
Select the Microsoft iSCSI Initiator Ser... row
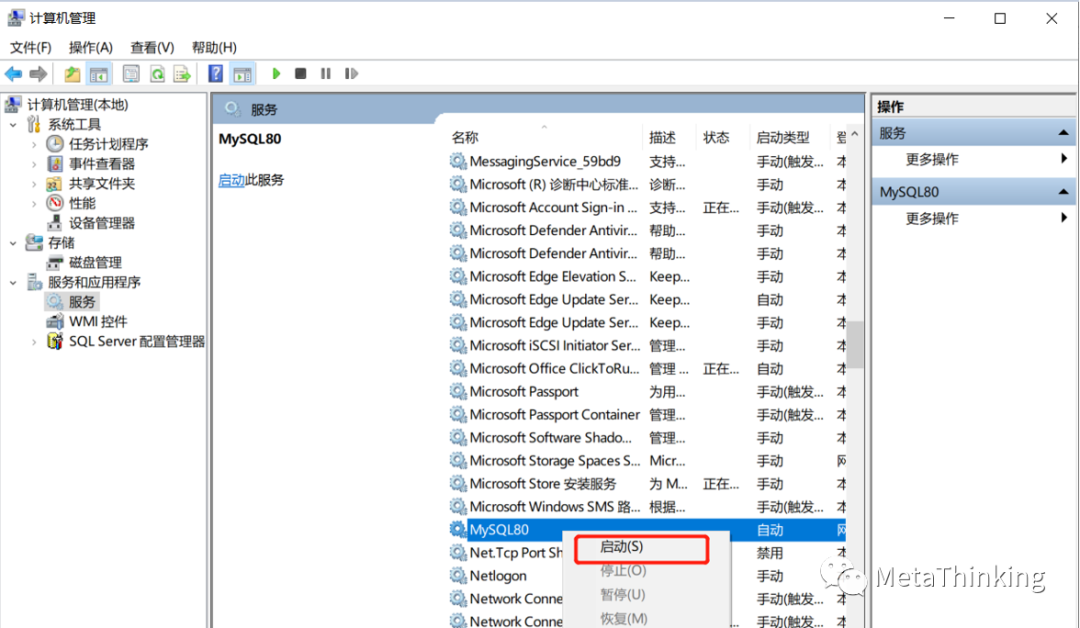pyautogui.click(x=646, y=346)
